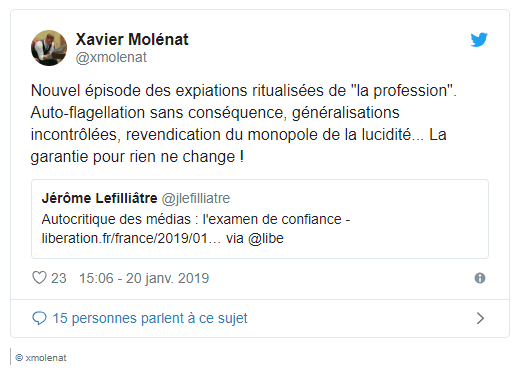
Task: Click the @libe mention
Action: (x=266, y=238)
